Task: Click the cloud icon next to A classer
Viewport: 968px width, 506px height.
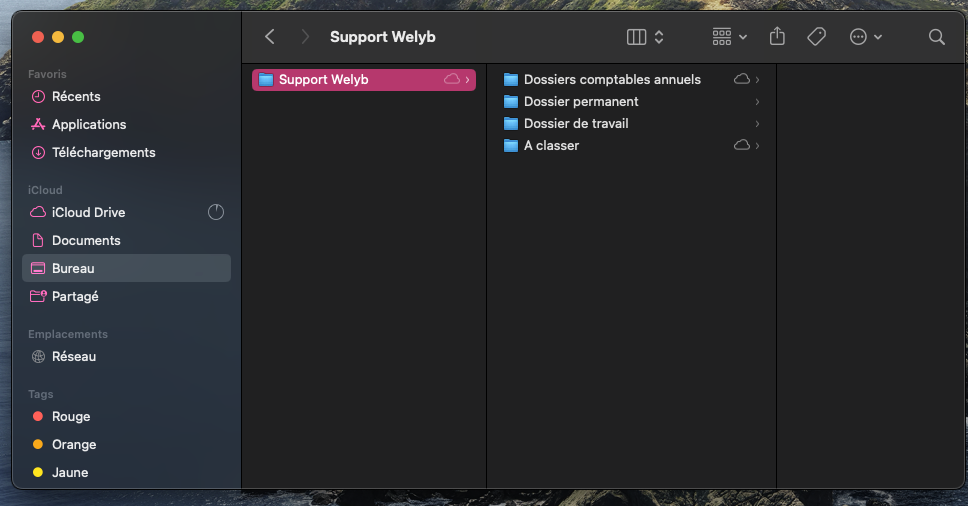Action: tap(741, 146)
